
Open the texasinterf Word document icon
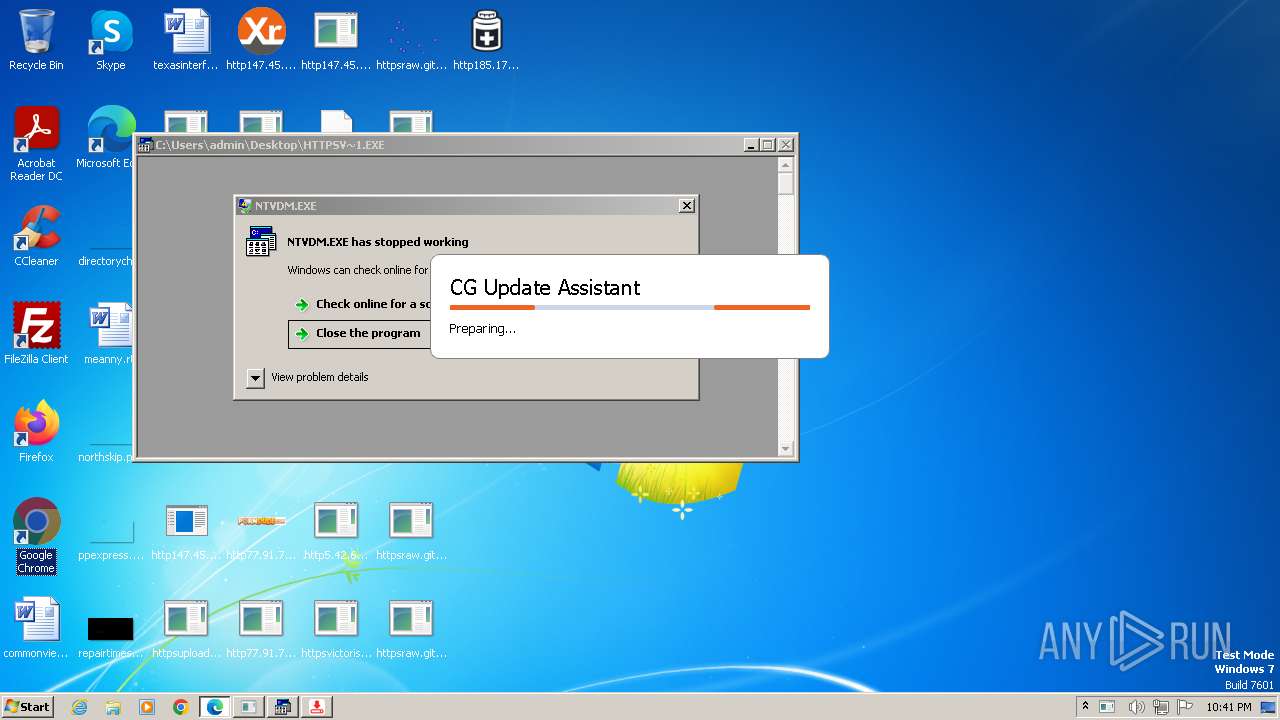185,40
